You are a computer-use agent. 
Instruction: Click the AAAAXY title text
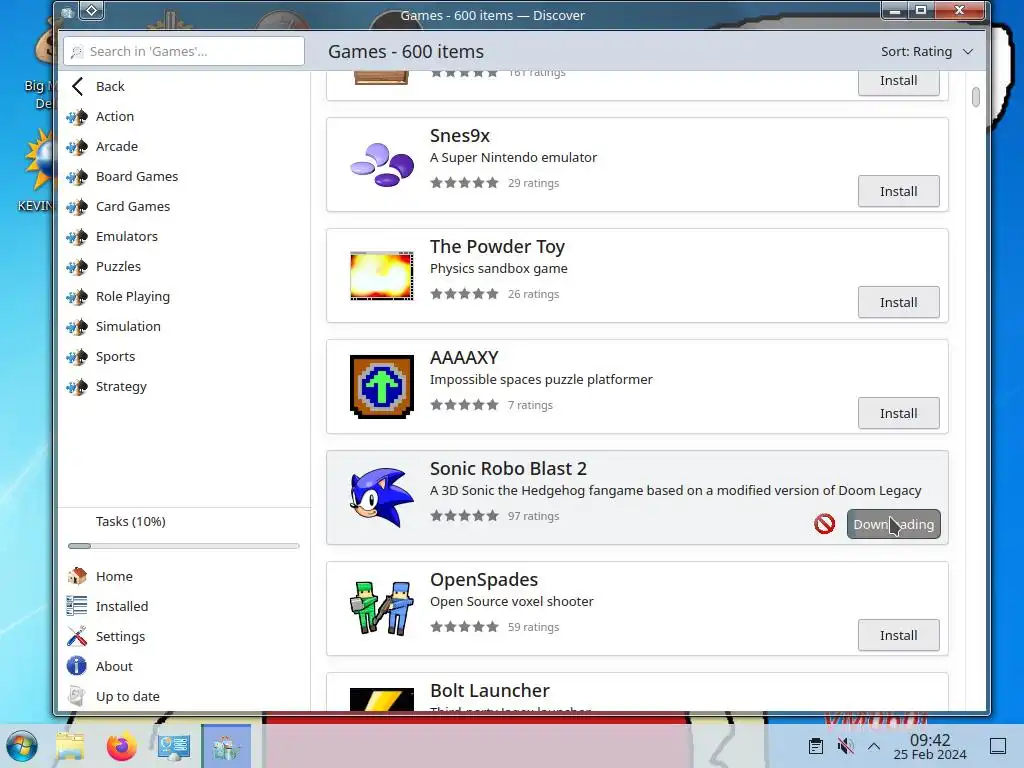464,358
